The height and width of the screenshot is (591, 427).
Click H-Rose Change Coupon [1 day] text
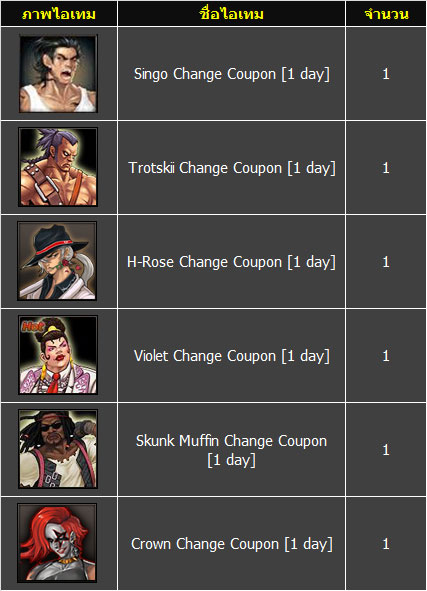click(x=231, y=262)
